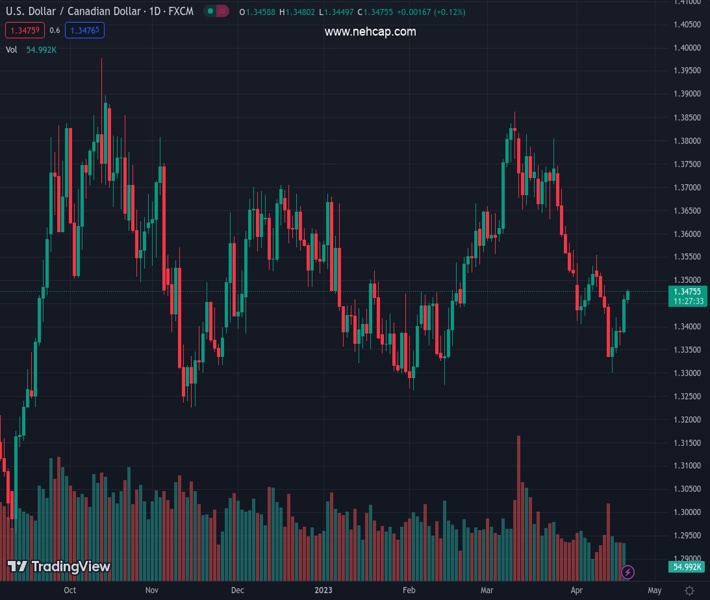This screenshot has height=600, width=710.
Task: Open chart settings gear icon
Action: click(689, 591)
